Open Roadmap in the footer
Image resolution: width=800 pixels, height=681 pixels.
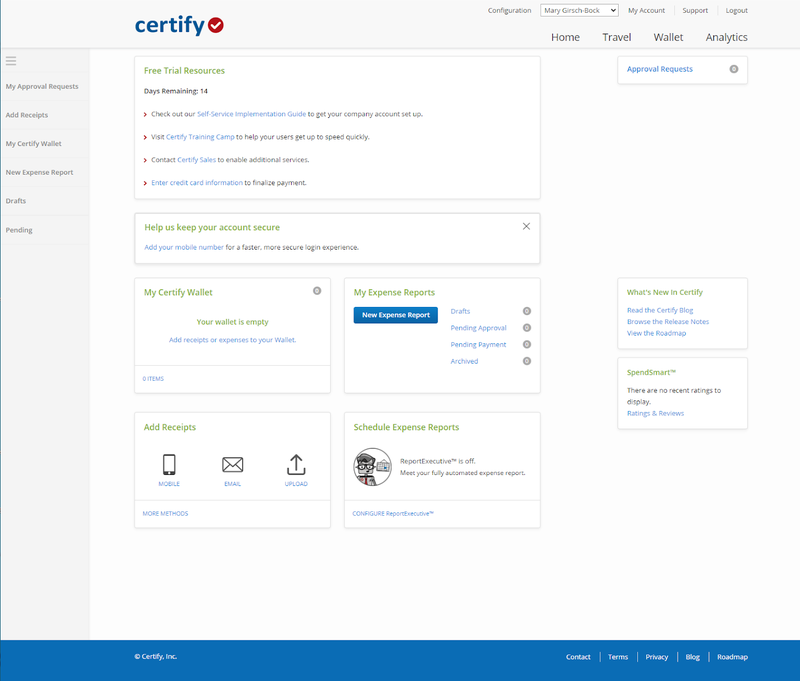[732, 657]
